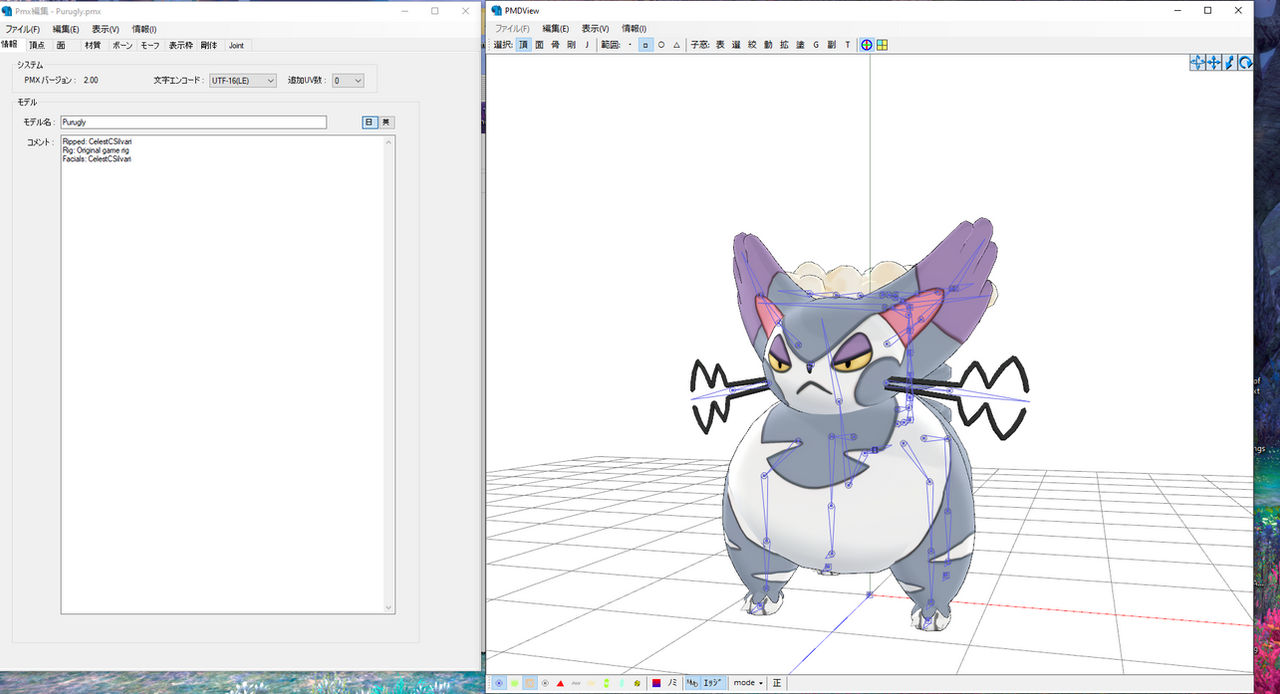Click the first camera move arrows icon
Viewport: 1280px width, 694px height.
coord(1197,62)
